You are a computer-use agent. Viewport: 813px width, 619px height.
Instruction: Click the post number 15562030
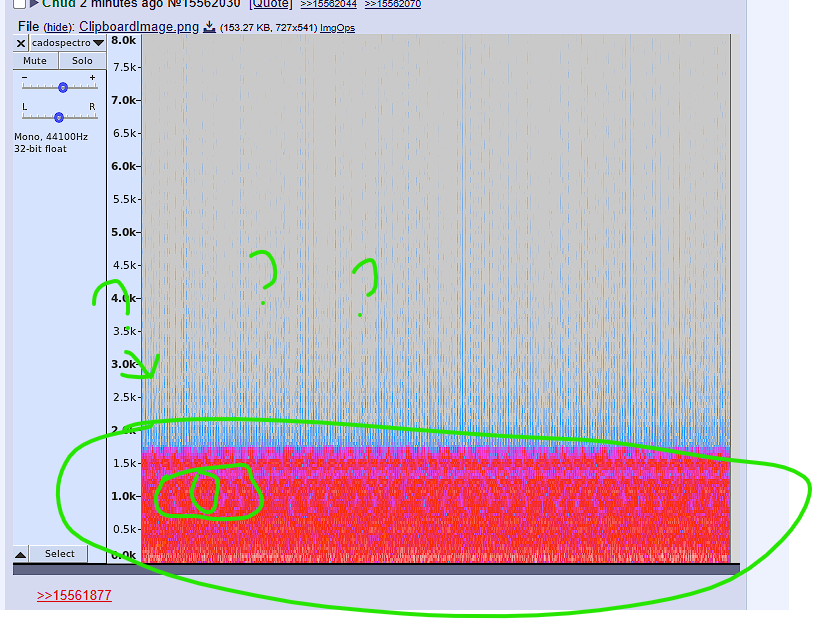pyautogui.click(x=205, y=4)
